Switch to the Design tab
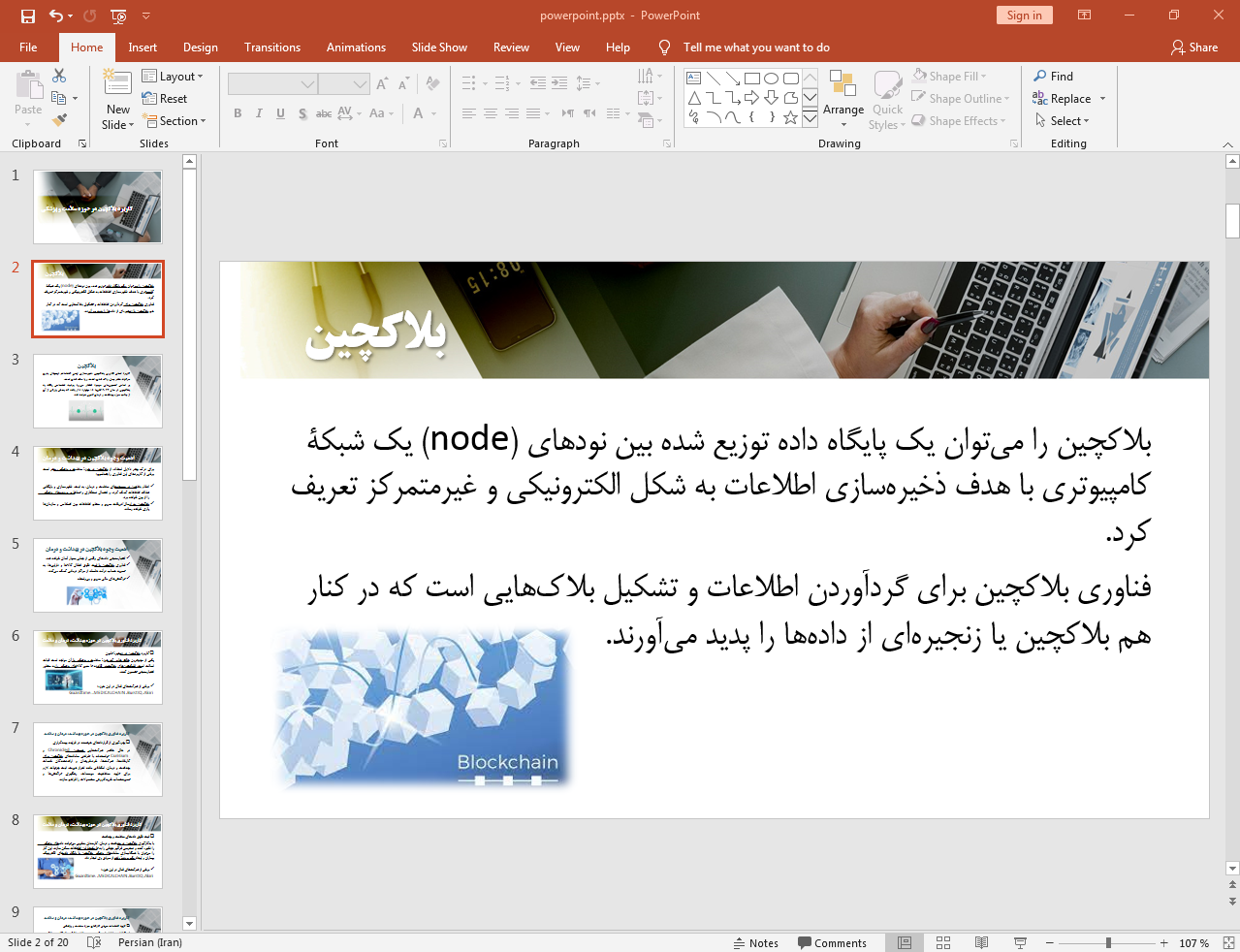 click(x=201, y=47)
